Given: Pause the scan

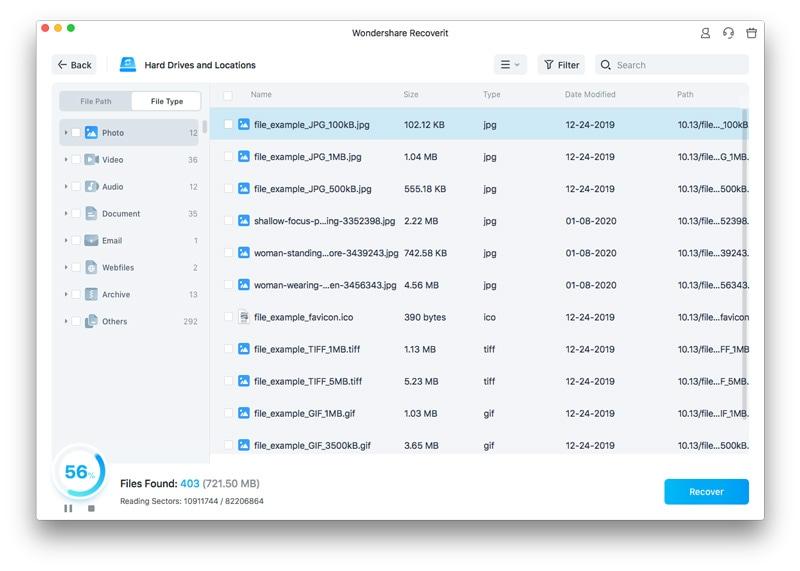Looking at the screenshot, I should coord(68,508).
